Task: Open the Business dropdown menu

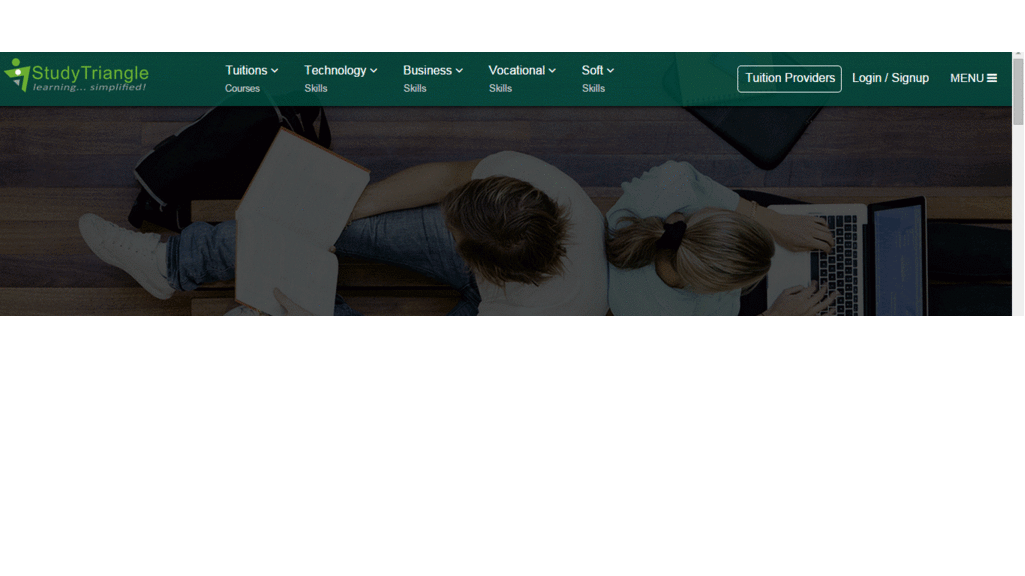Action: click(x=427, y=71)
